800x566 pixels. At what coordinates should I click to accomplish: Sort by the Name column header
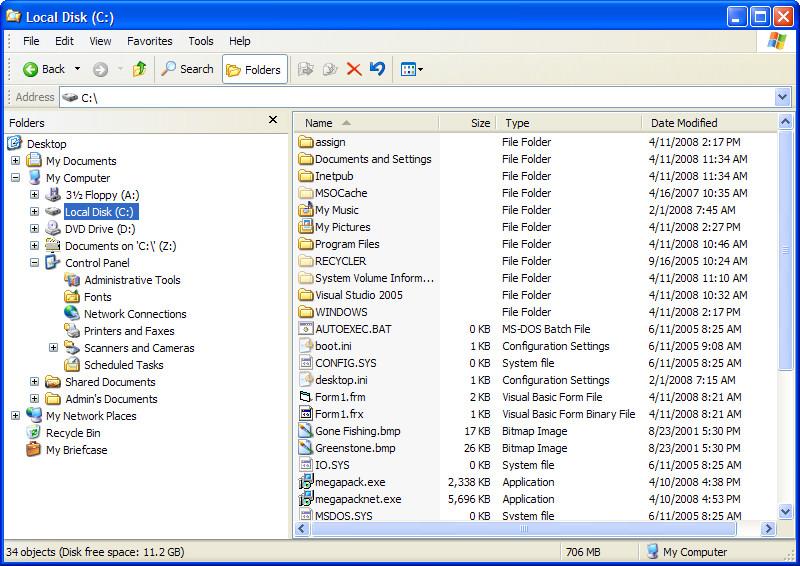pyautogui.click(x=366, y=123)
